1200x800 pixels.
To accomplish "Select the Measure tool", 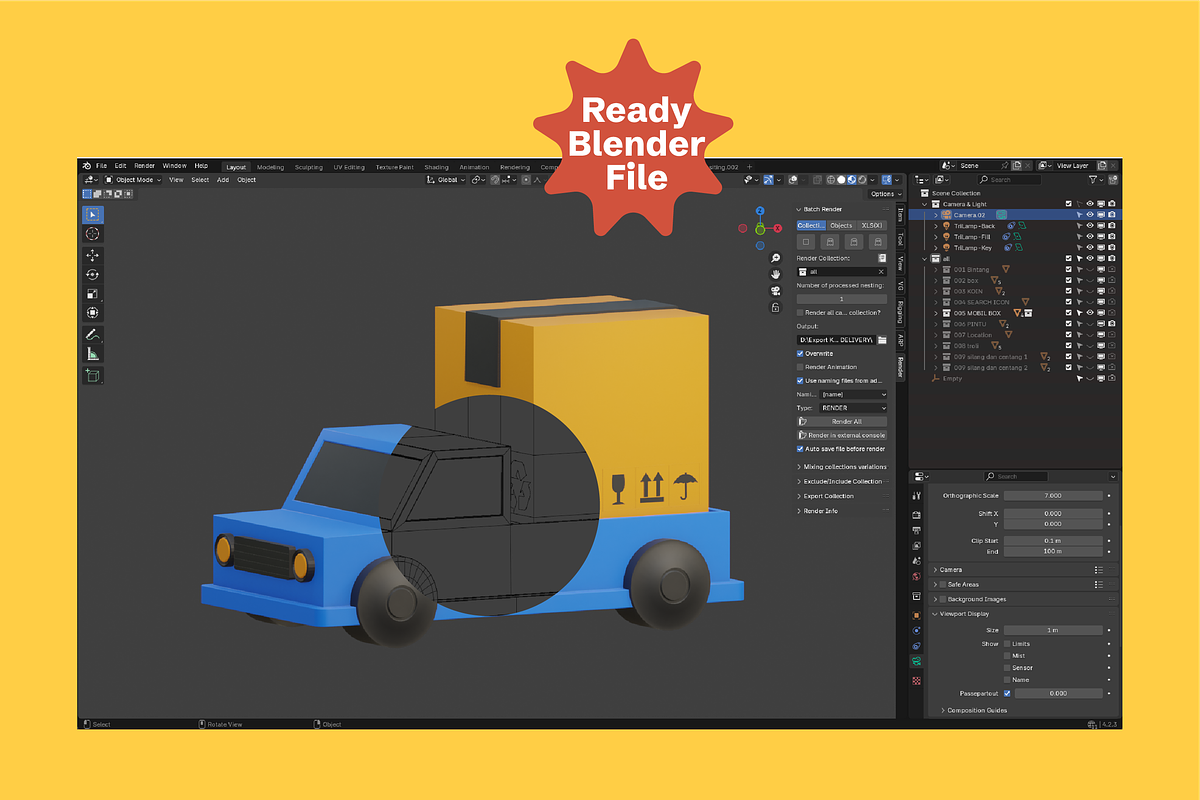I will [x=92, y=353].
